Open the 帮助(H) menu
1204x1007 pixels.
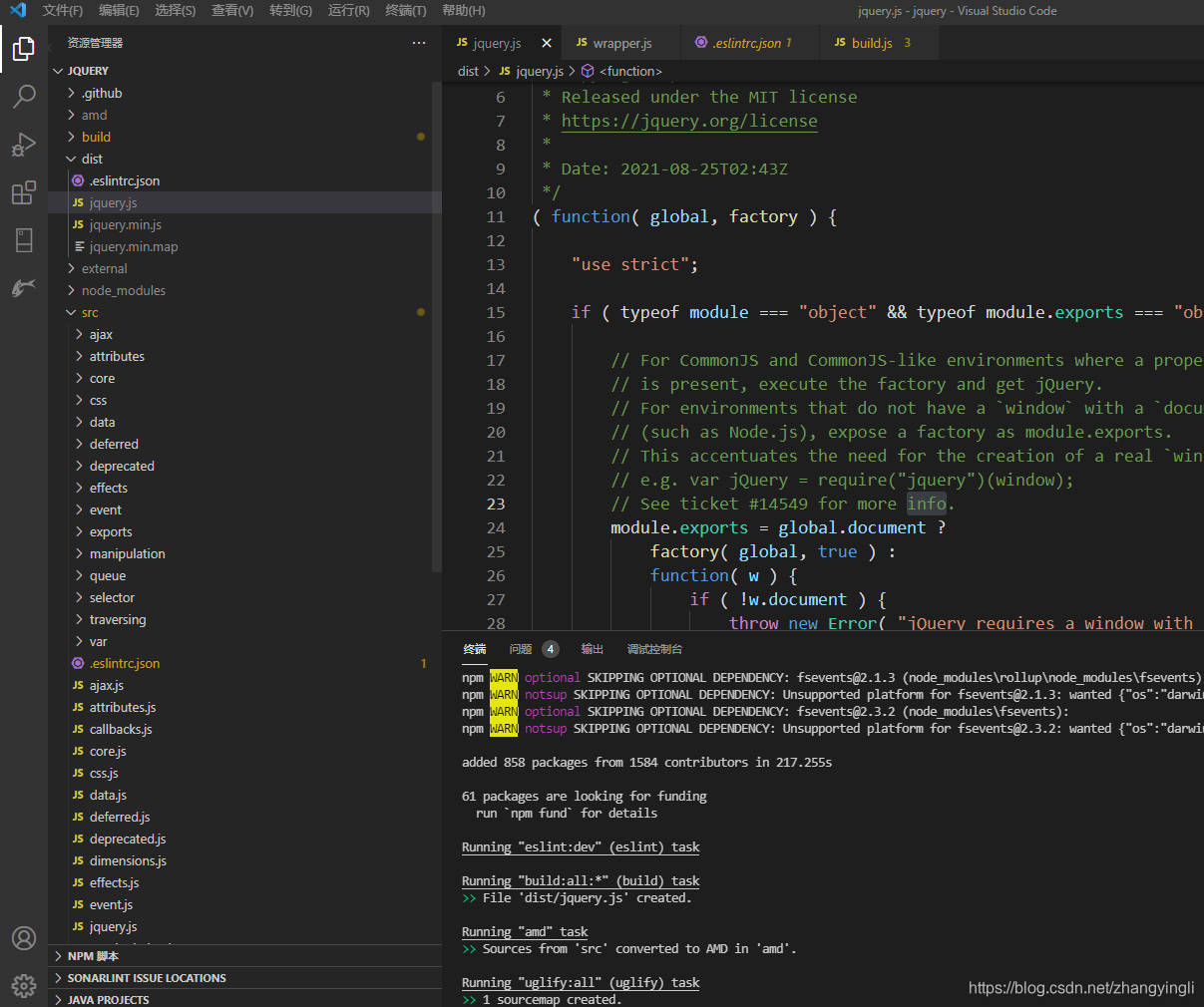pos(464,10)
